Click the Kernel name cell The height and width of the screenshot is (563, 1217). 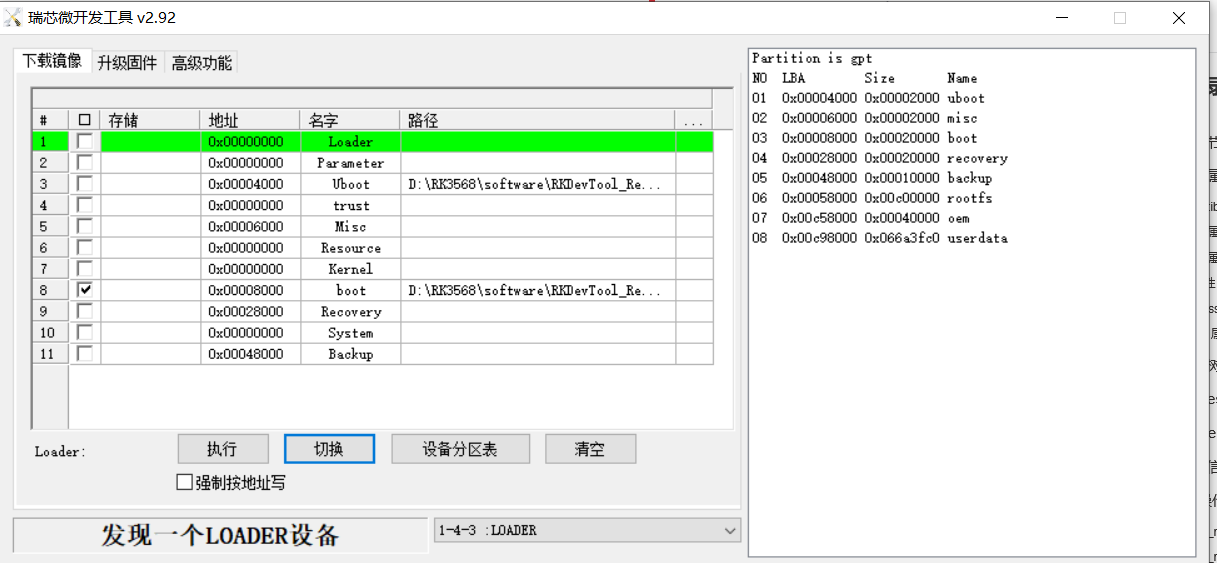(350, 268)
